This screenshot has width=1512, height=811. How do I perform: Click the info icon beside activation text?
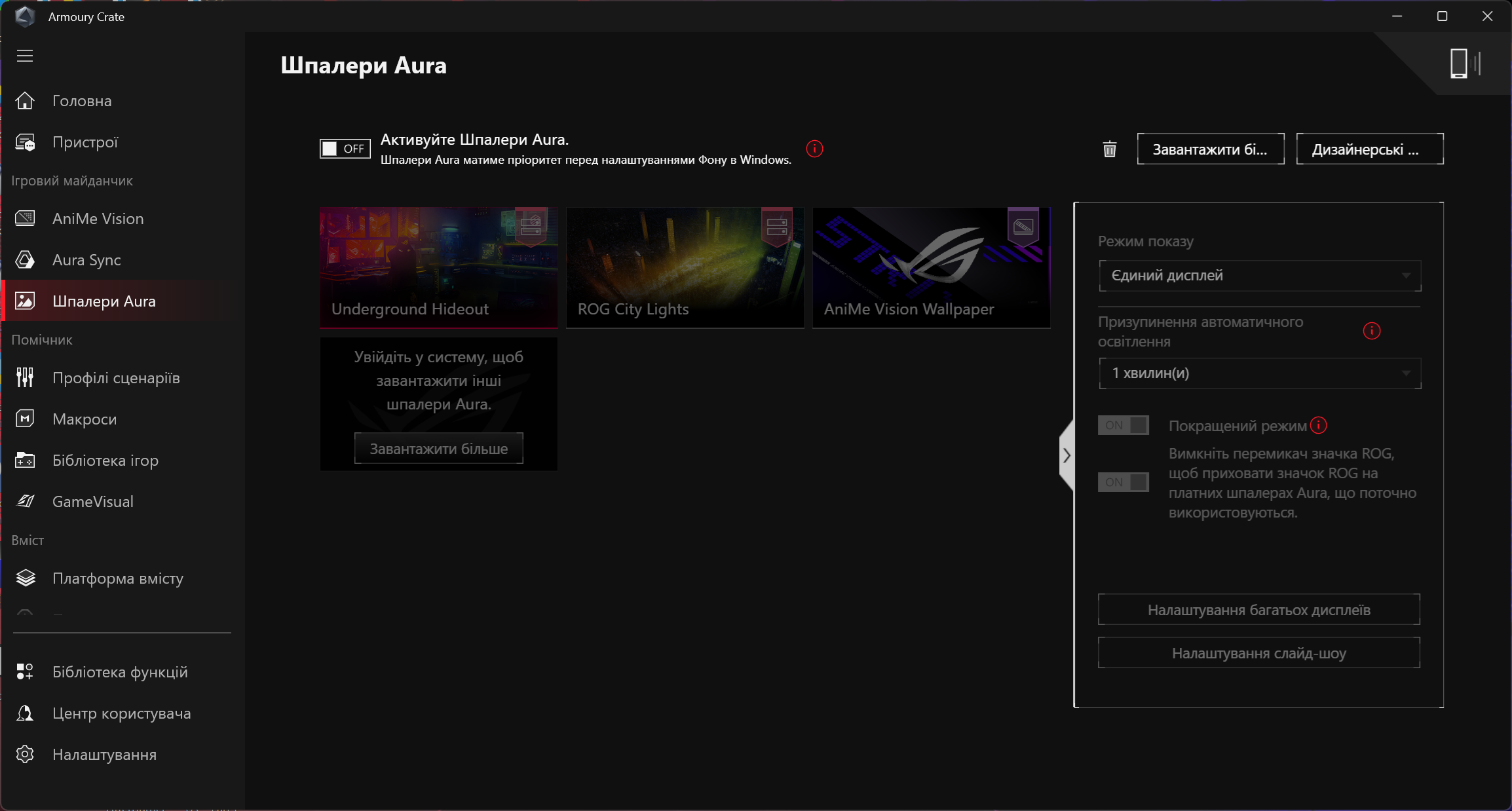click(814, 149)
